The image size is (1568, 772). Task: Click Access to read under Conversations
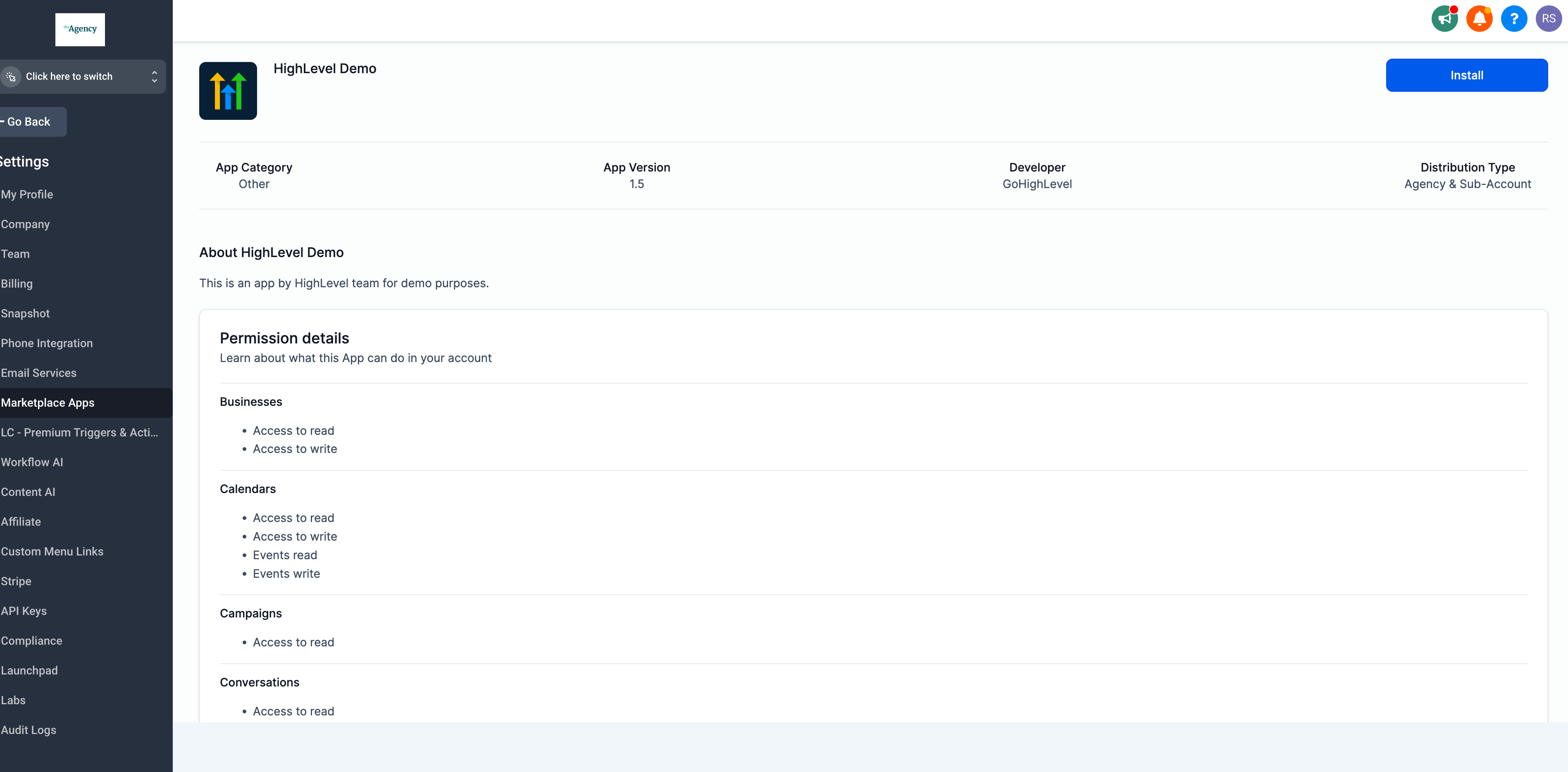pos(293,711)
